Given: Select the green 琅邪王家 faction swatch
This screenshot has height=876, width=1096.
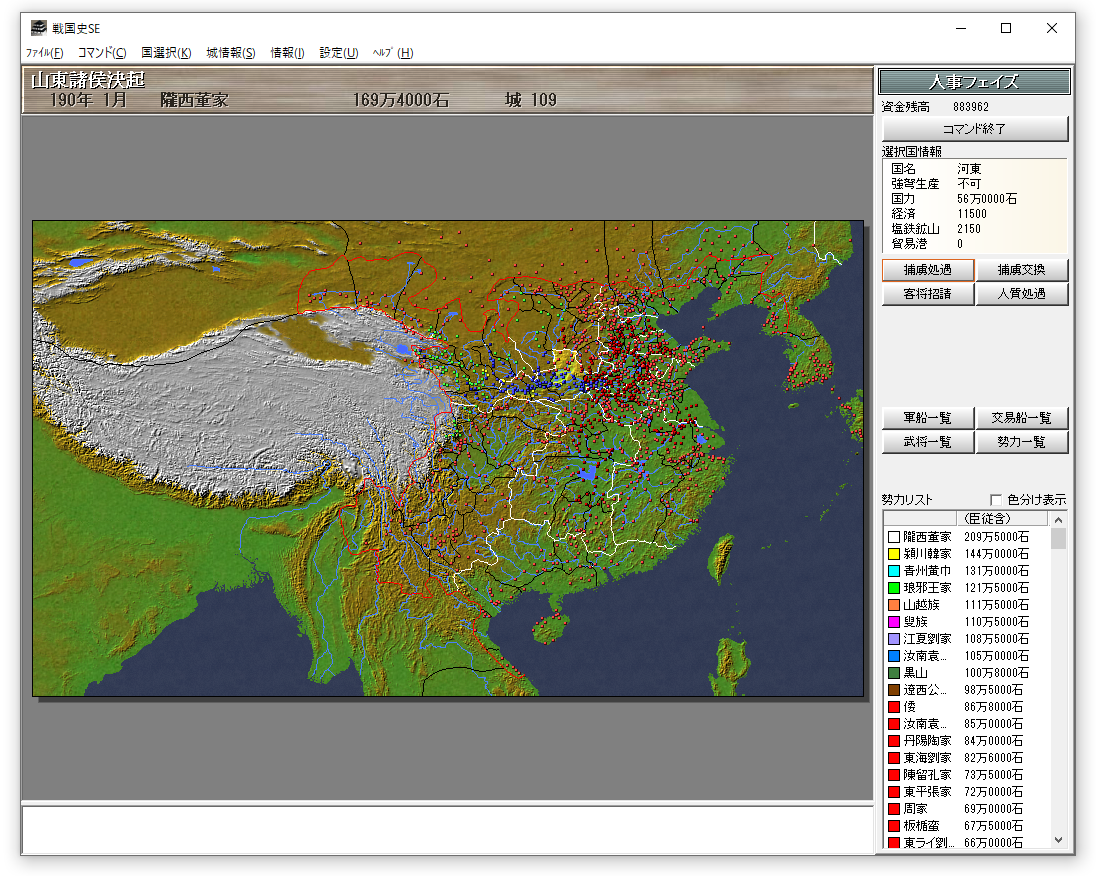Looking at the screenshot, I should point(894,588).
